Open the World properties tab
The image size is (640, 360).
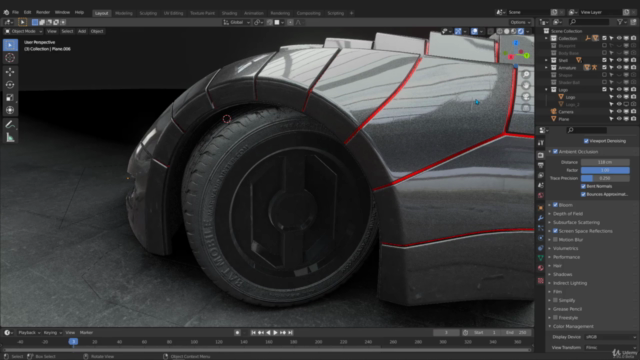(541, 196)
